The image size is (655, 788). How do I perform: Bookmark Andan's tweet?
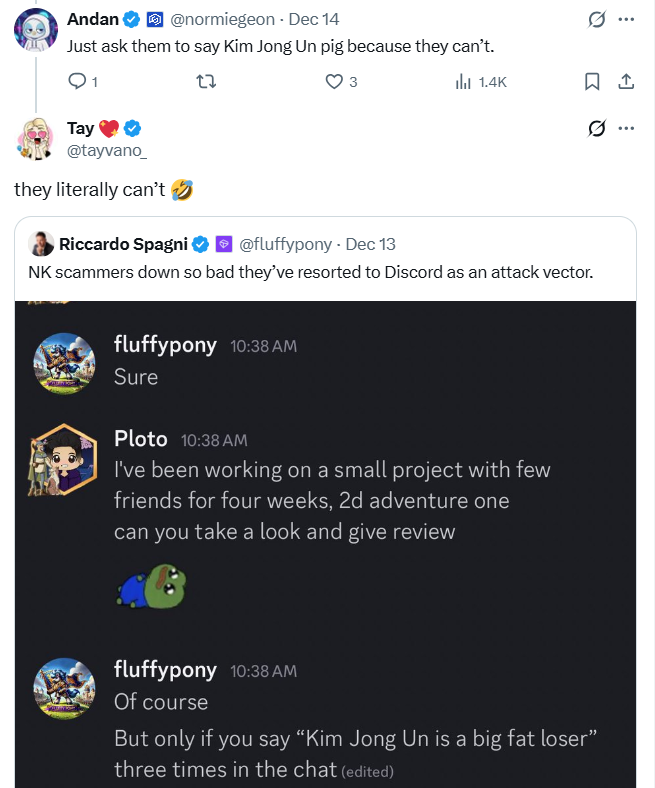[x=592, y=82]
